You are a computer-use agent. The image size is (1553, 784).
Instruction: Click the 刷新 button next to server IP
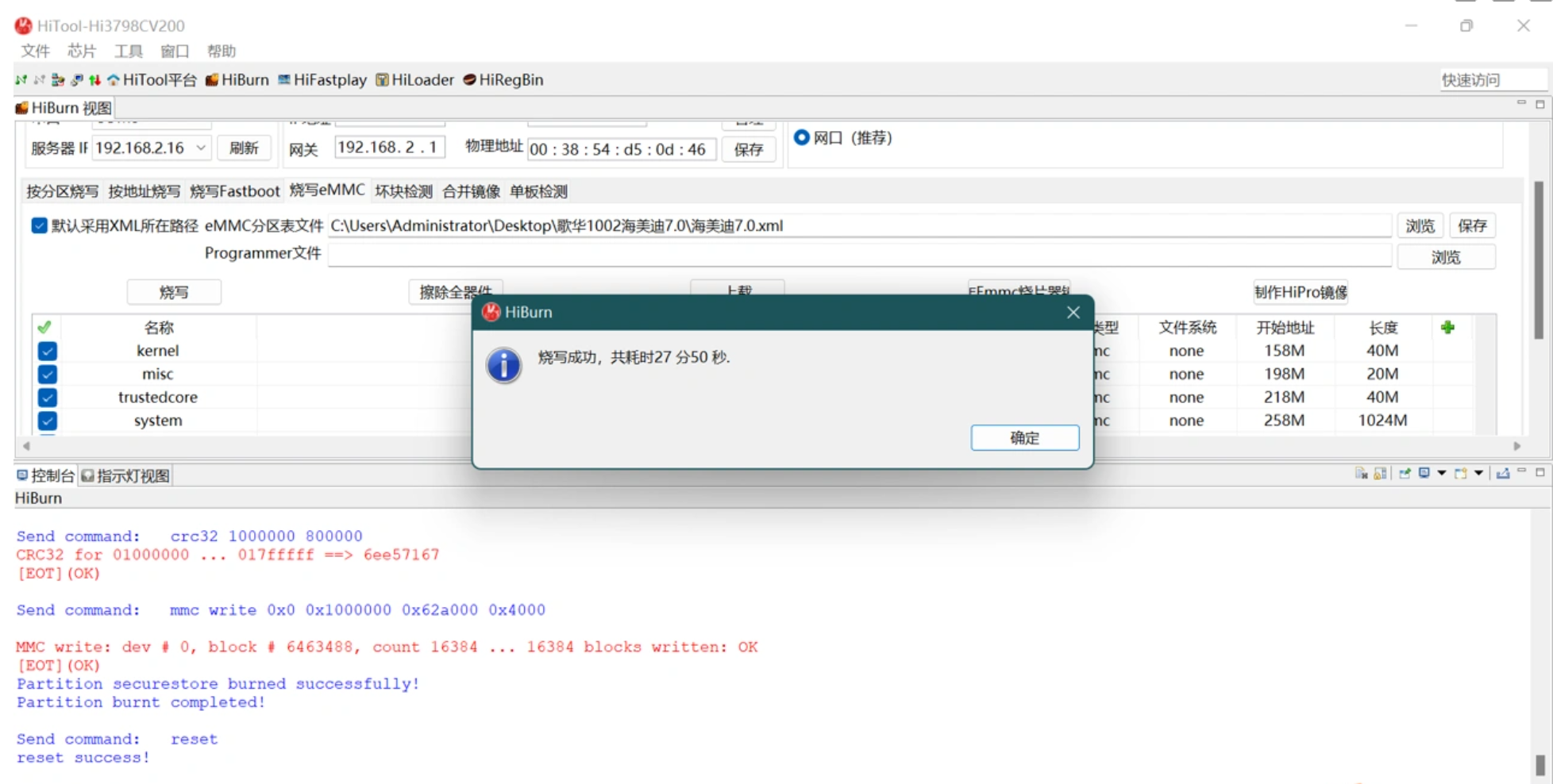pyautogui.click(x=244, y=148)
